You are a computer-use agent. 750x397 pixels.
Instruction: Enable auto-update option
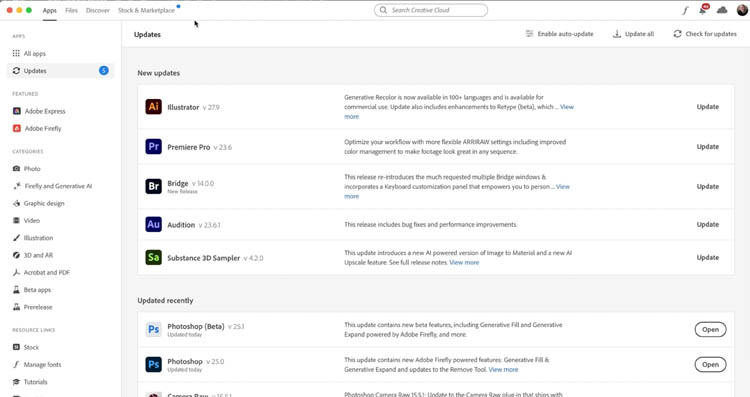(x=559, y=34)
